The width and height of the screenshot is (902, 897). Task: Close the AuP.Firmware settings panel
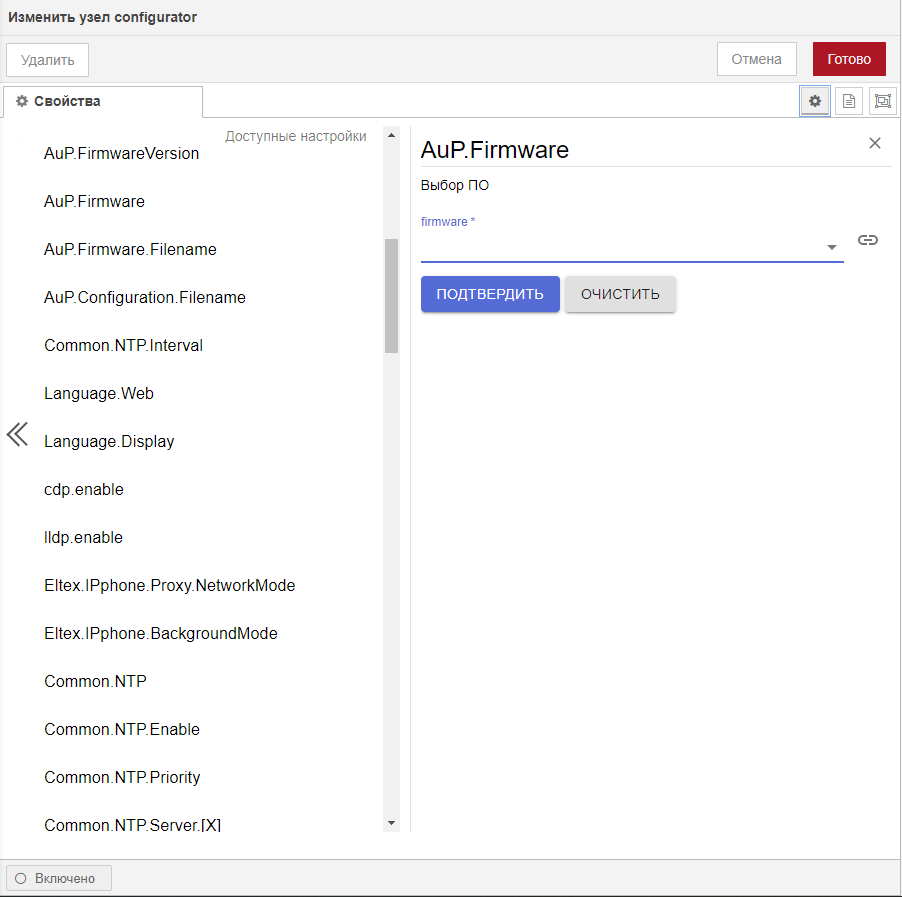coord(875,143)
